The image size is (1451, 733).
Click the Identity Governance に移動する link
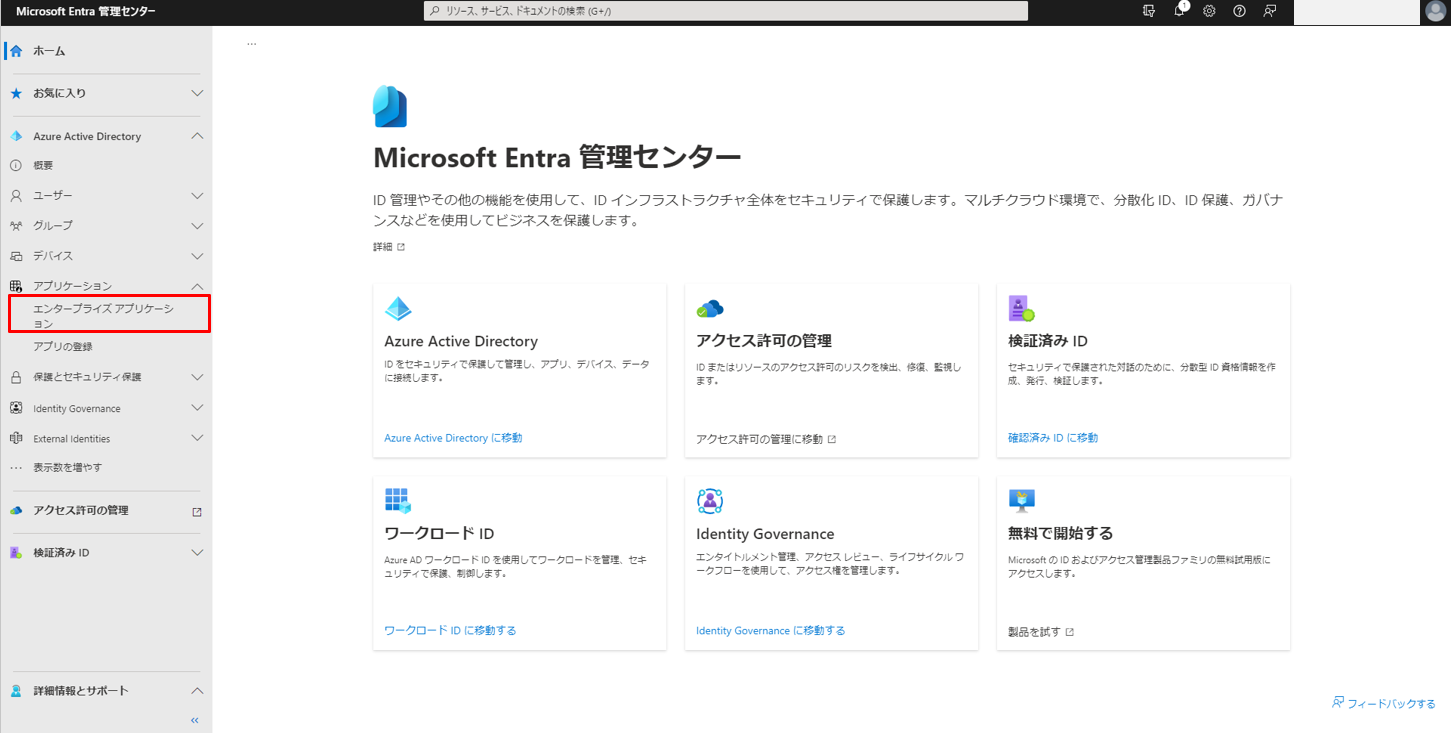pyautogui.click(x=770, y=630)
